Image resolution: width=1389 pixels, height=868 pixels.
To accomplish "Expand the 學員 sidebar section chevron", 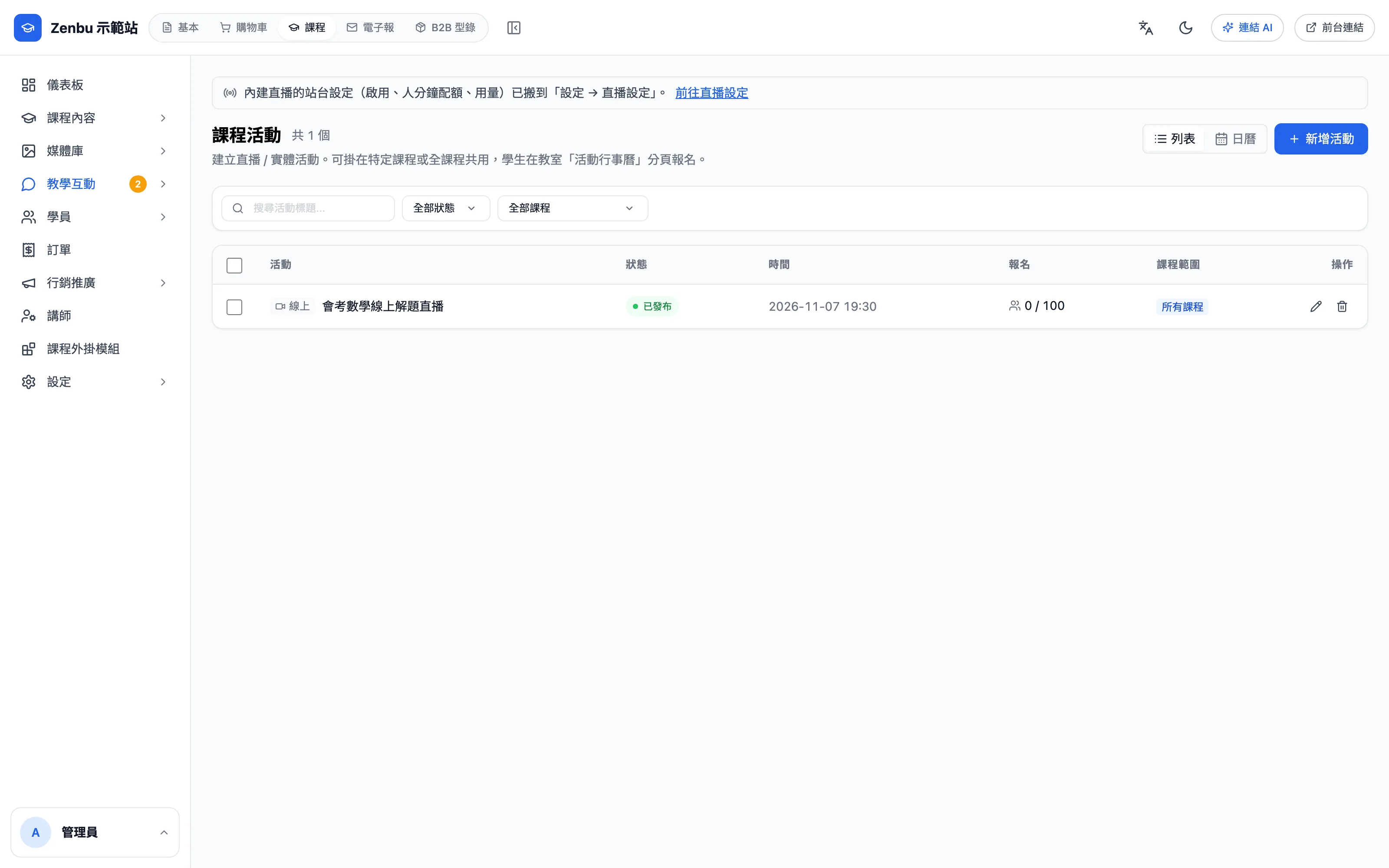I will 163,217.
